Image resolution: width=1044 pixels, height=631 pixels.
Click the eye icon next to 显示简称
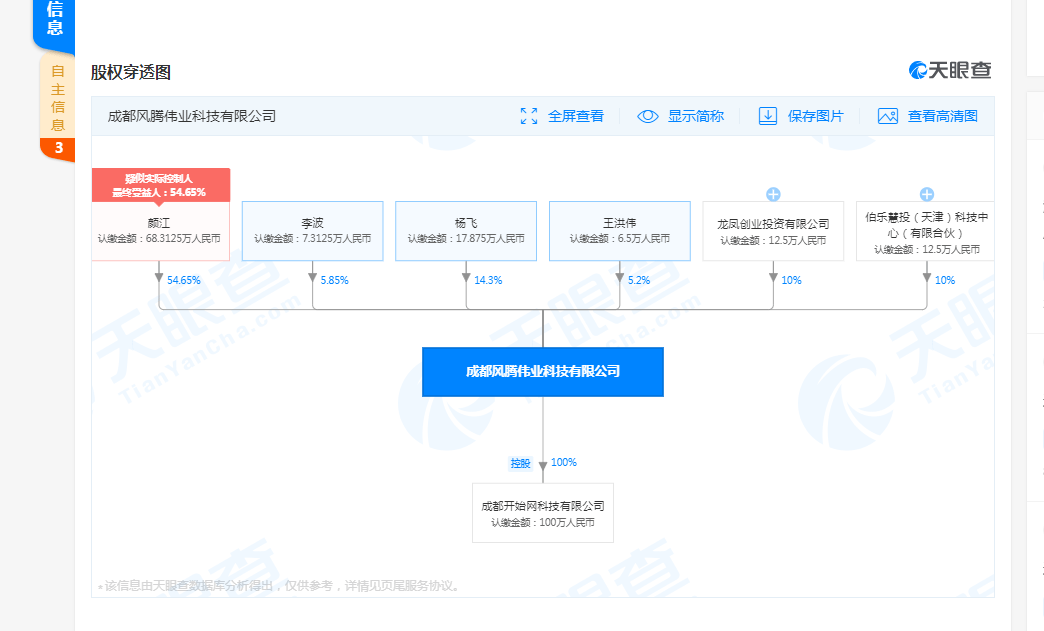[x=649, y=116]
